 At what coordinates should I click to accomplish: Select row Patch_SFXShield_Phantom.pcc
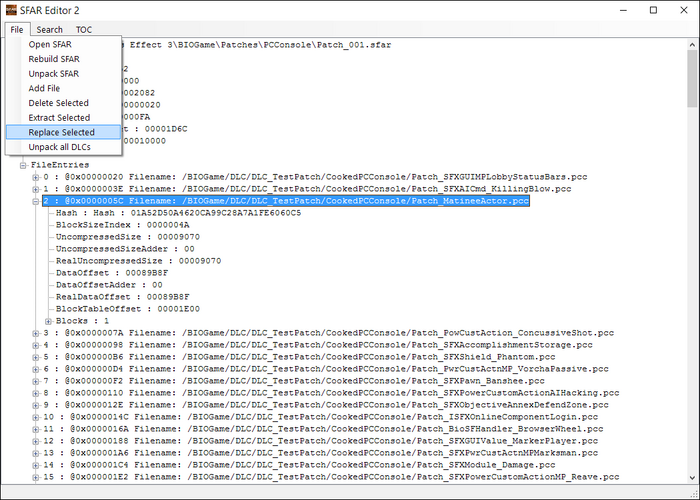pyautogui.click(x=299, y=357)
